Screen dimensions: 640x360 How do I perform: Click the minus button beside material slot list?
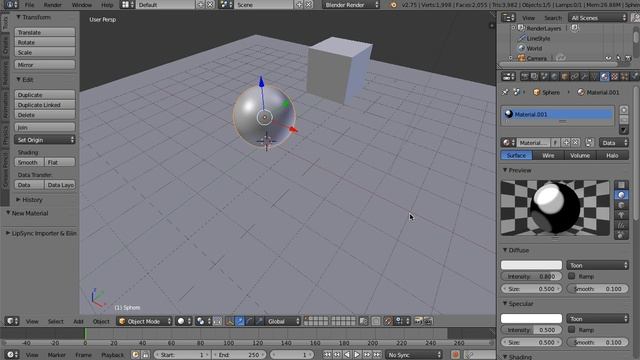[x=624, y=119]
